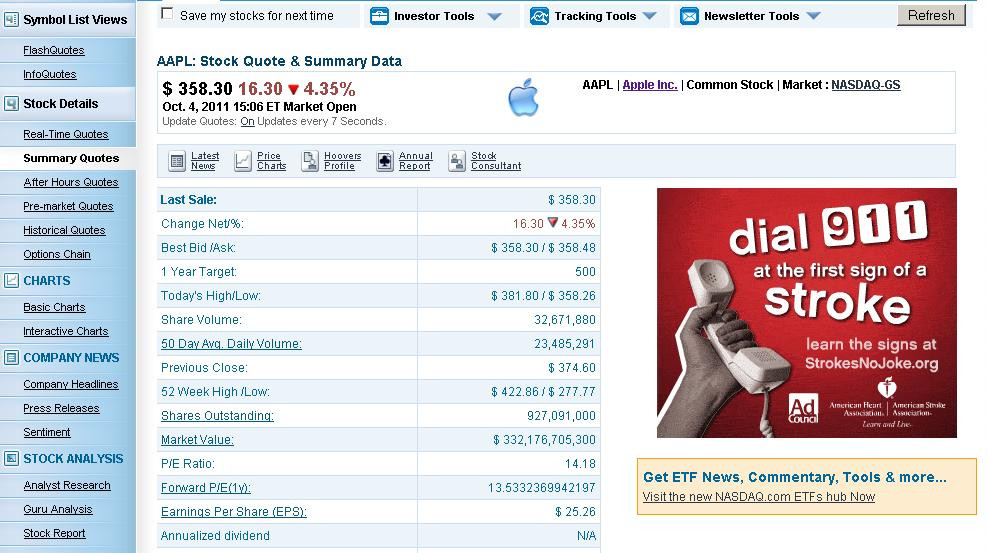Screen dimensions: 988x553
Task: Click the Refresh button
Action: (x=931, y=15)
